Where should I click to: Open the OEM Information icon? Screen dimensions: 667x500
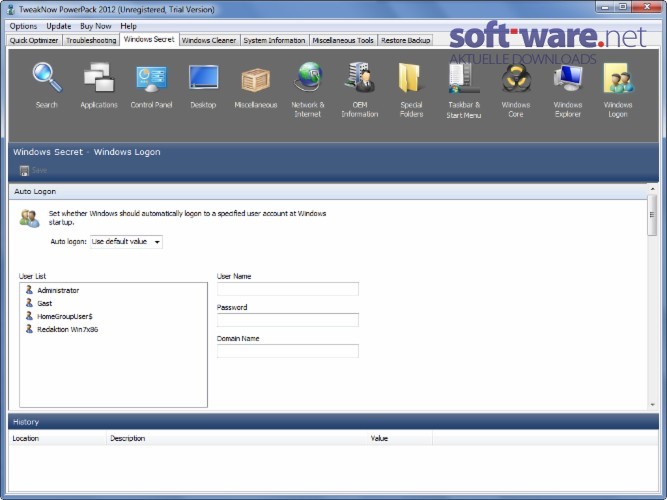(360, 77)
